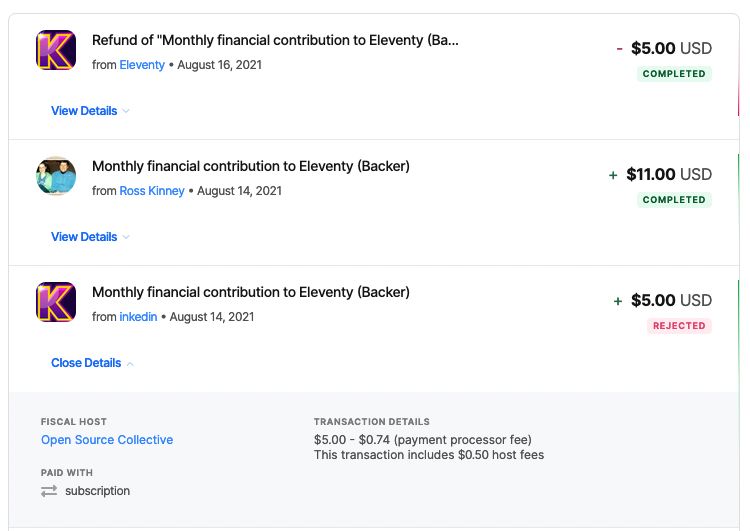This screenshot has height=531, width=750.
Task: Open the Eleventy collective link
Action: 142,65
